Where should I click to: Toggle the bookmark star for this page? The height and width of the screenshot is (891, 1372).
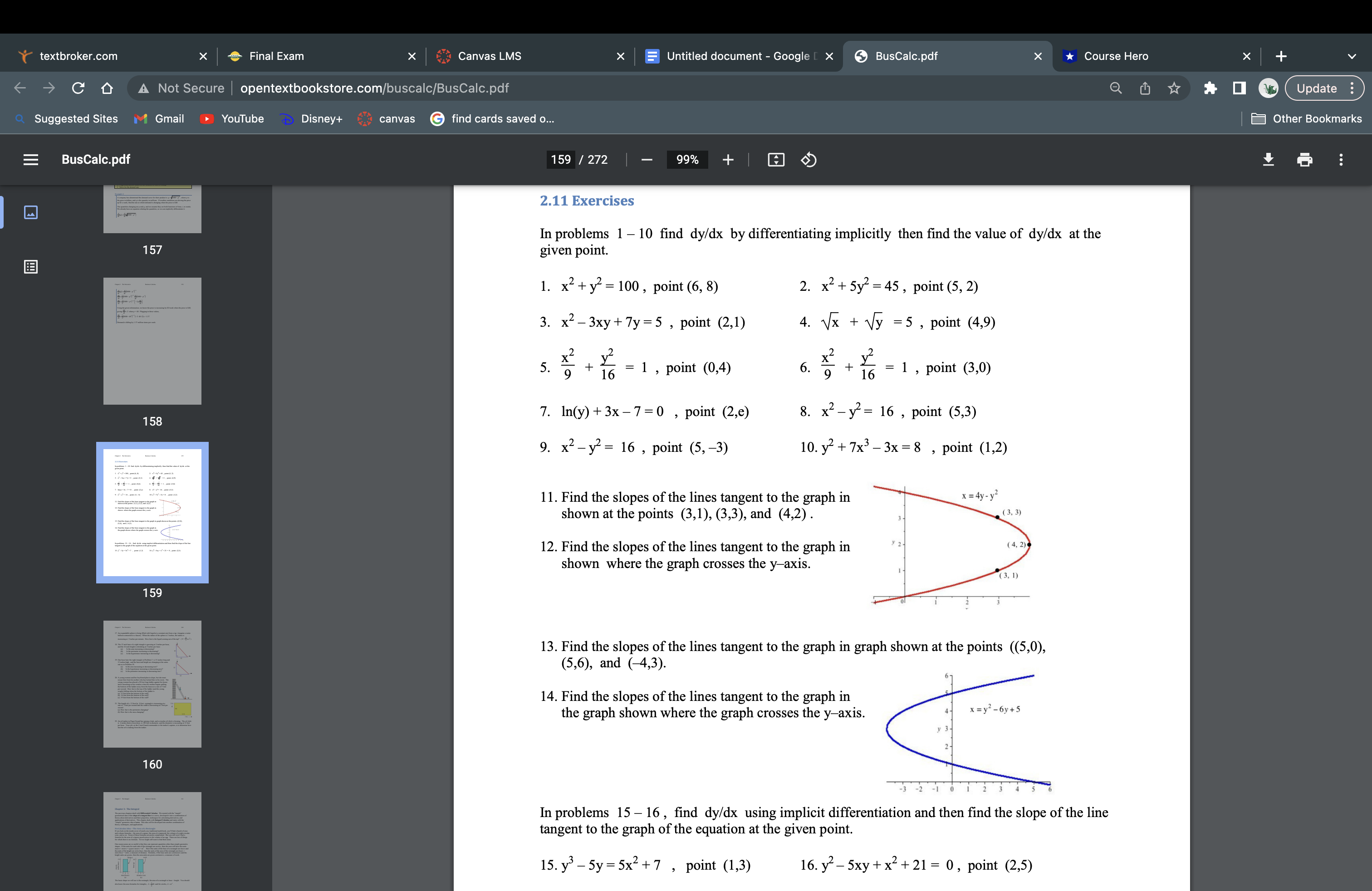pos(1174,88)
